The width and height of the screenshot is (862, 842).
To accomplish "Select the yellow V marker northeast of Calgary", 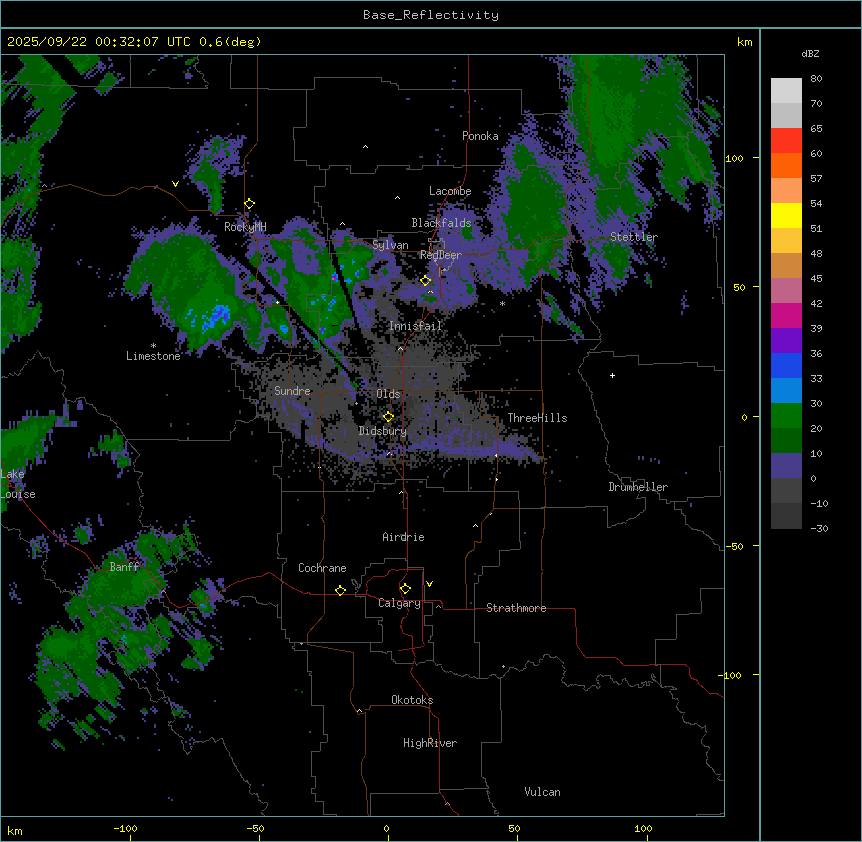I will [x=430, y=583].
